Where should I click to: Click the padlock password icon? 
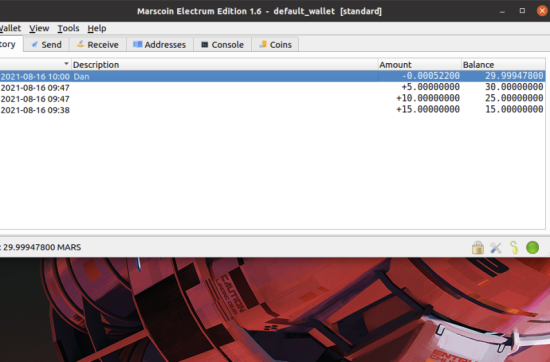point(478,248)
